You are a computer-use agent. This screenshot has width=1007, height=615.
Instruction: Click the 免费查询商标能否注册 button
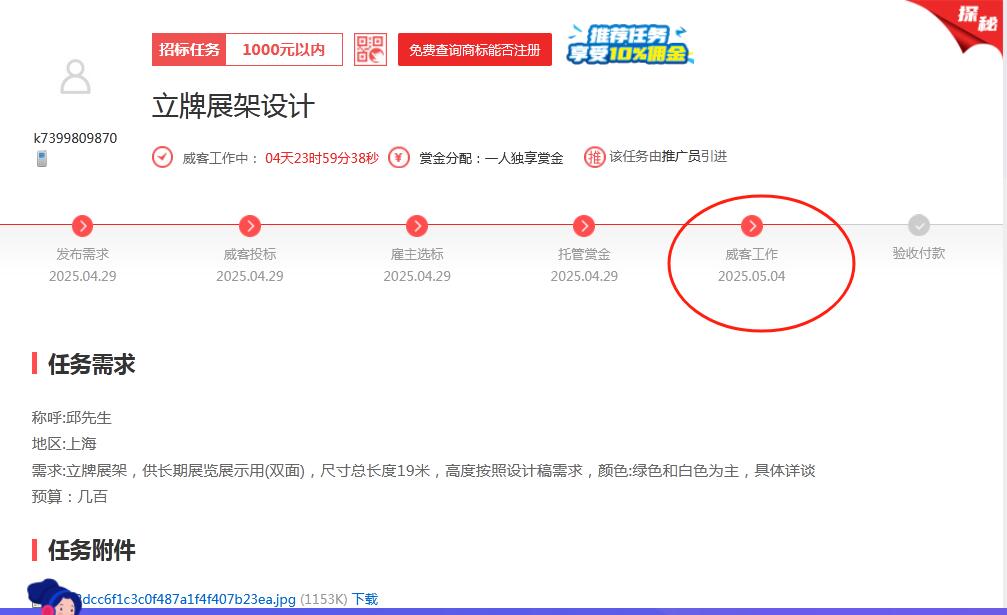tap(474, 50)
